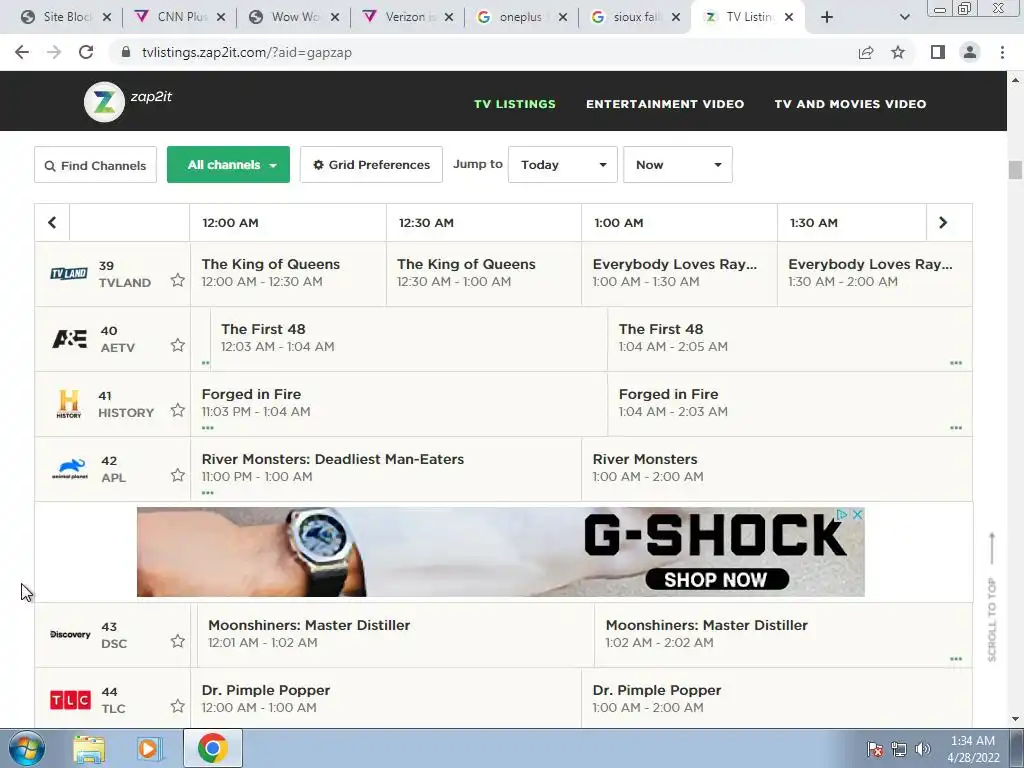Open the Chrome three-dot menu
Image resolution: width=1024 pixels, height=768 pixels.
tap(1002, 52)
